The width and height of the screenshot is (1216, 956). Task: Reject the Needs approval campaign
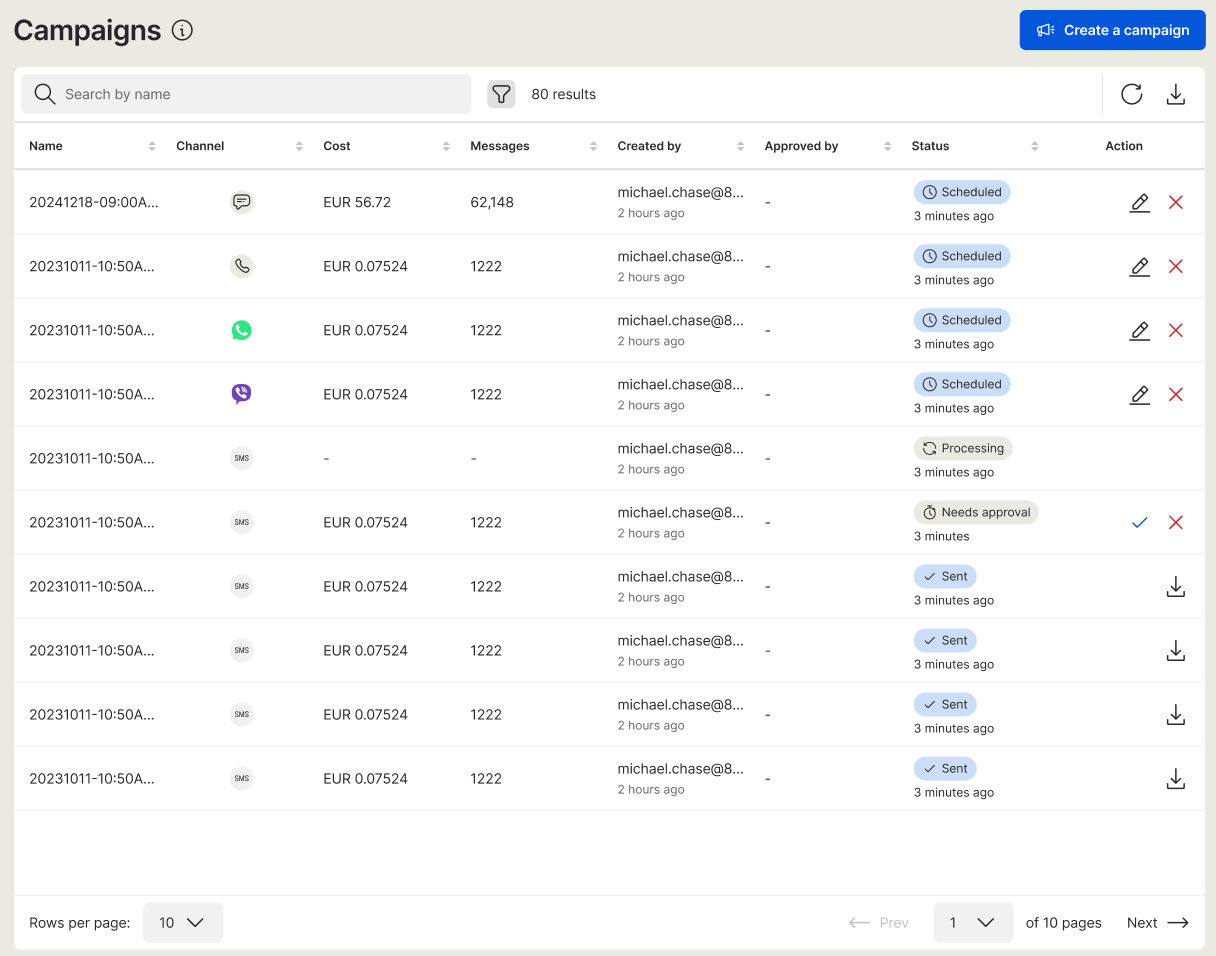coord(1176,523)
